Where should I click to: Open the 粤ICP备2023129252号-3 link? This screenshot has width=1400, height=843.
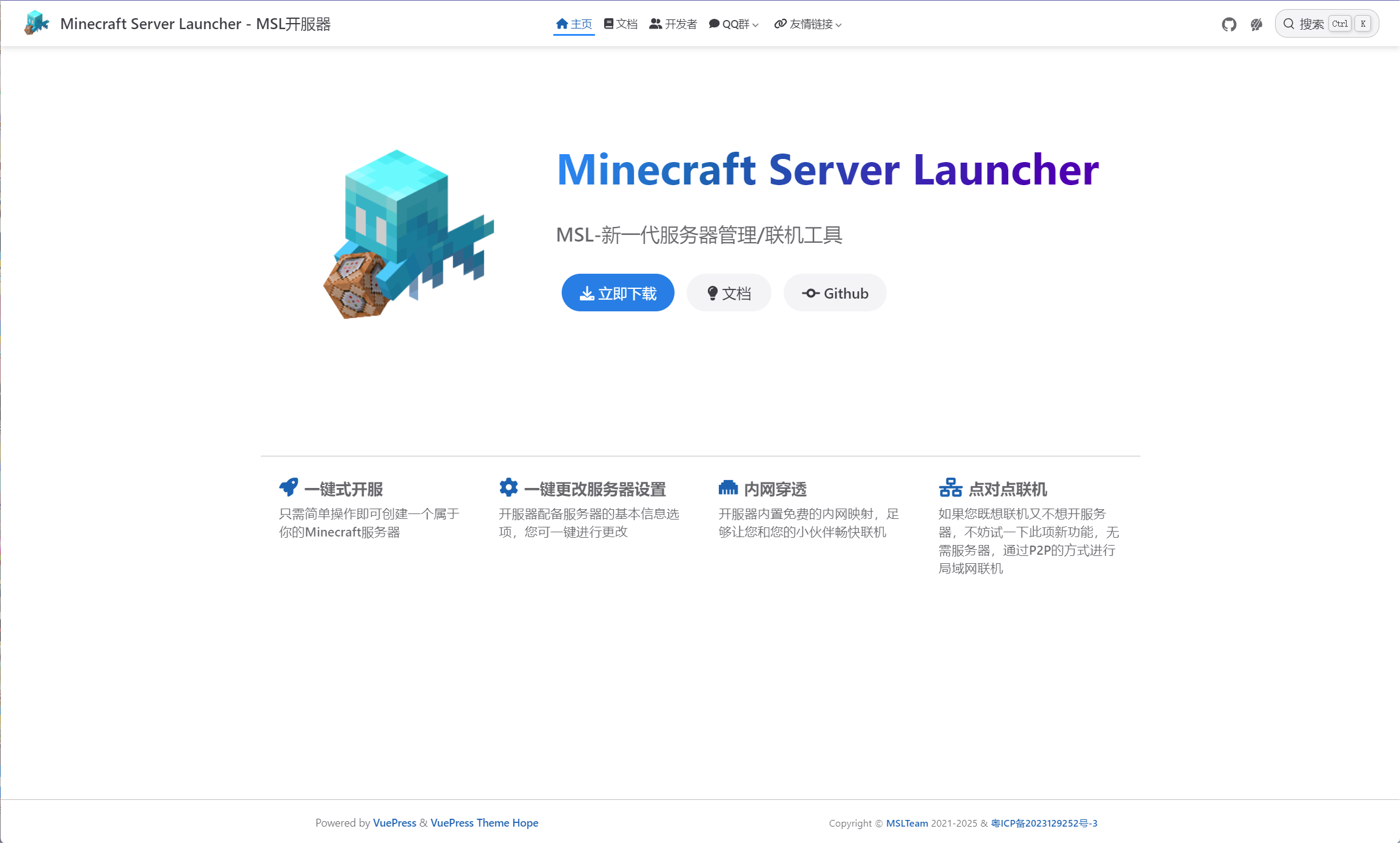(x=1044, y=823)
